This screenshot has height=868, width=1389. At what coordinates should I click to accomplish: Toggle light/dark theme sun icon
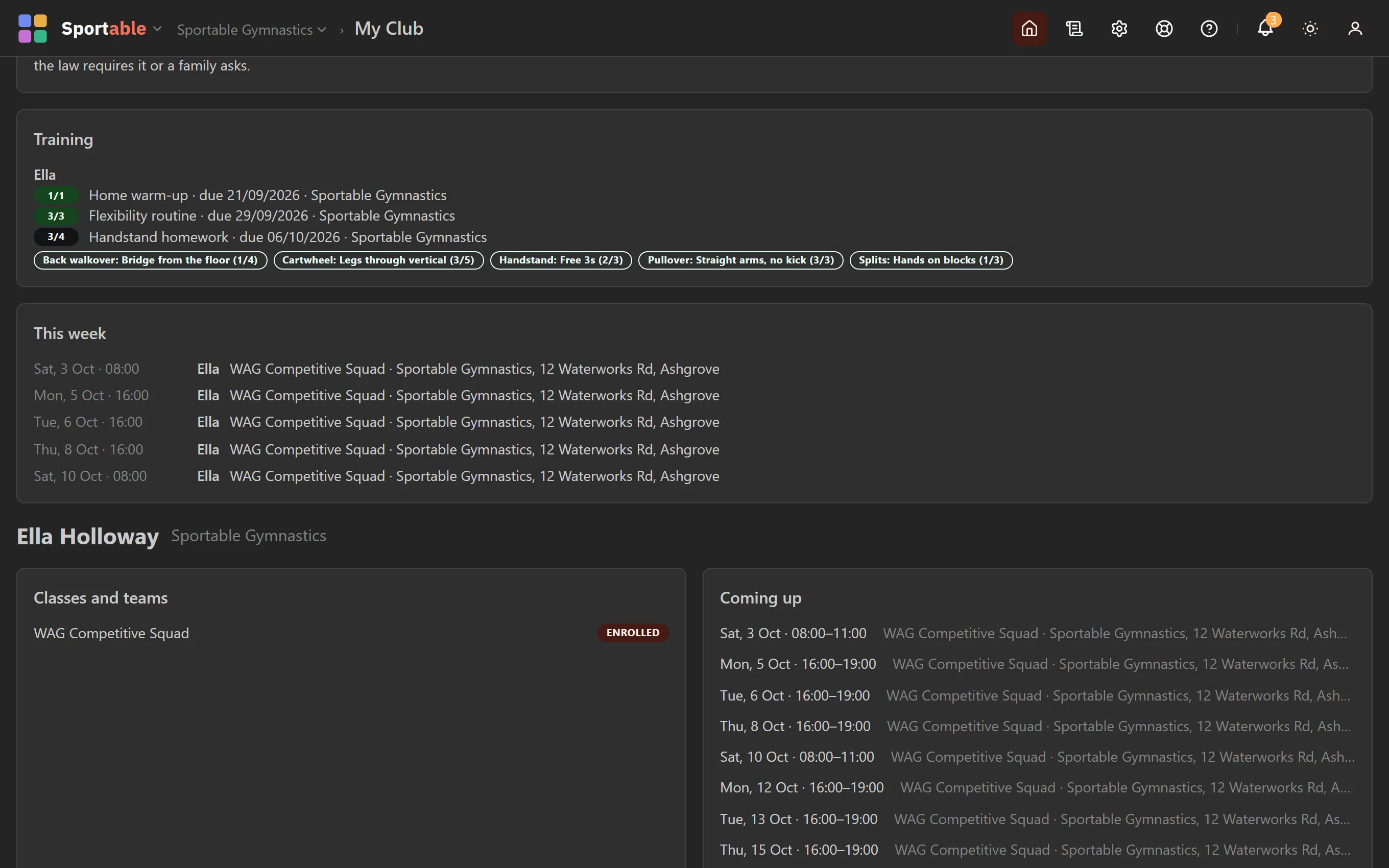pyautogui.click(x=1310, y=28)
